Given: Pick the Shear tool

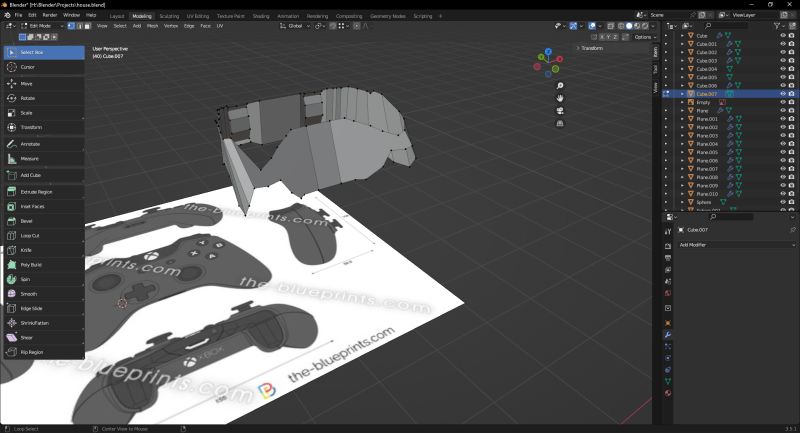Looking at the screenshot, I should point(44,337).
